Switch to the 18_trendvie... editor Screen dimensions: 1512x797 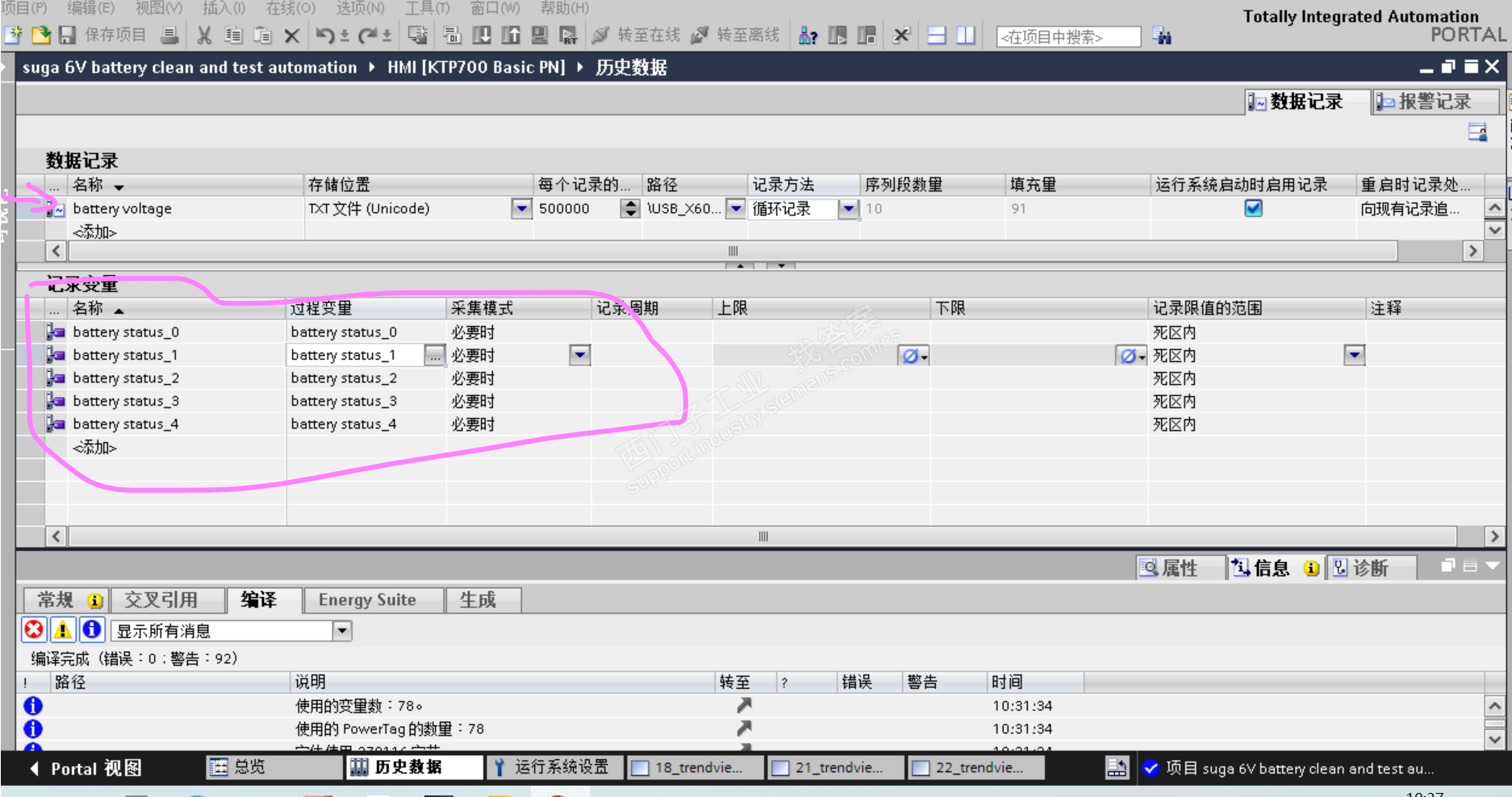[695, 767]
